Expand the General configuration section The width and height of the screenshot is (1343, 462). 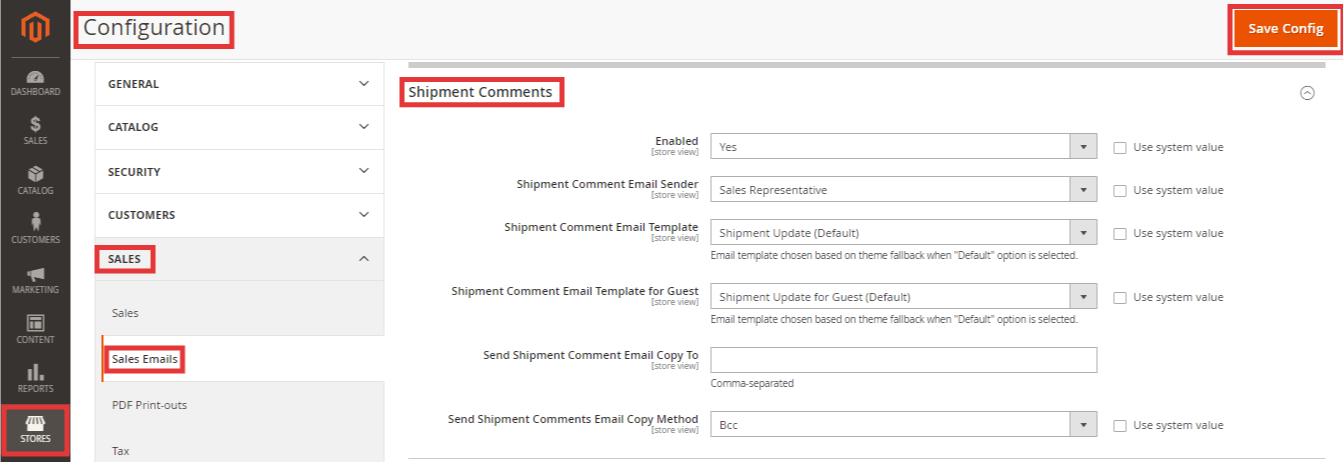coord(239,84)
